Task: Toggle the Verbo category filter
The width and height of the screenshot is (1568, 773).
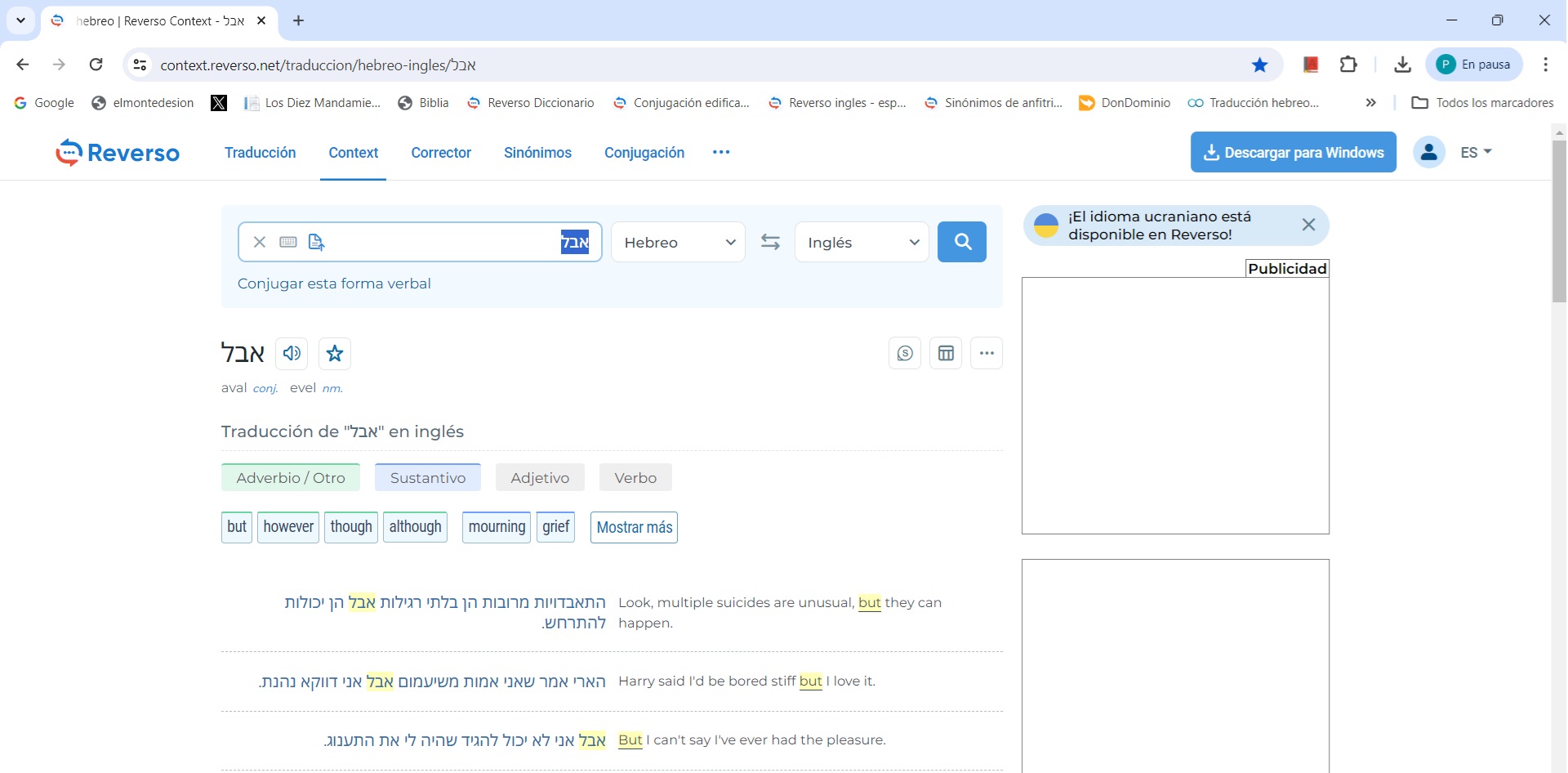Action: click(635, 478)
